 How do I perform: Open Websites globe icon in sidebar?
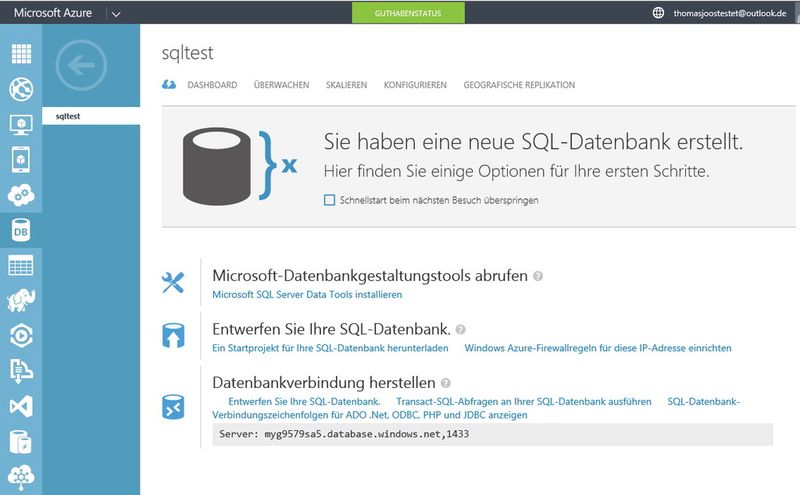click(x=21, y=89)
